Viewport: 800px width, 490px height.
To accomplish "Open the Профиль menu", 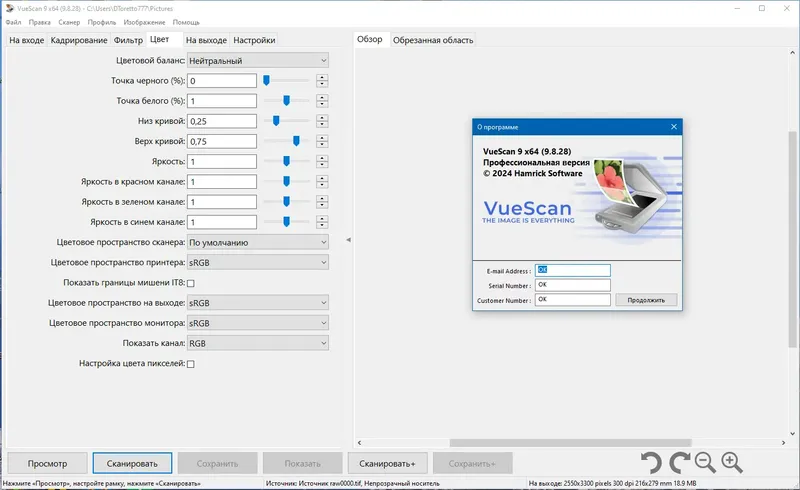I will pyautogui.click(x=102, y=22).
